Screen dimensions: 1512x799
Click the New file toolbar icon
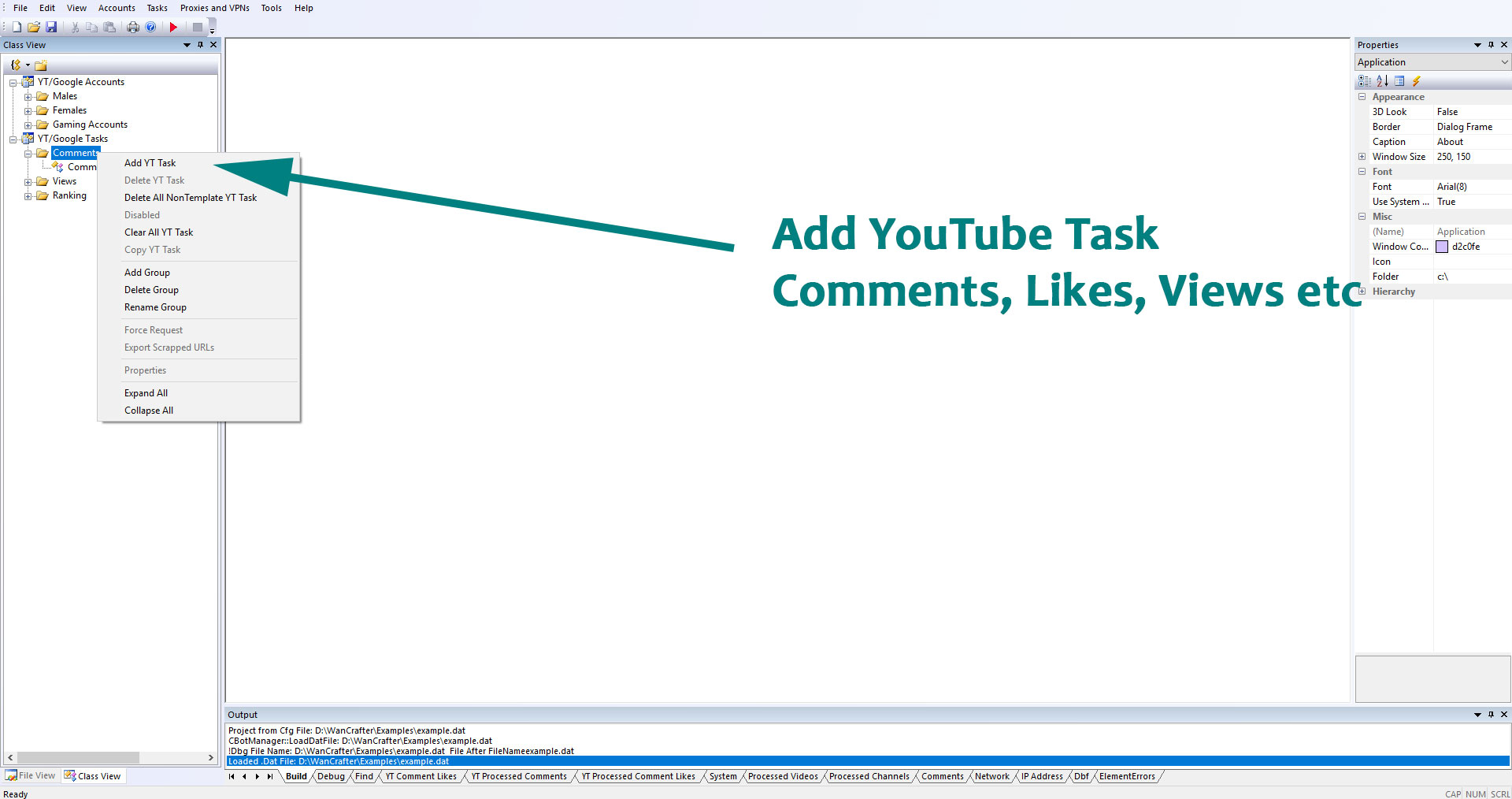pos(17,27)
